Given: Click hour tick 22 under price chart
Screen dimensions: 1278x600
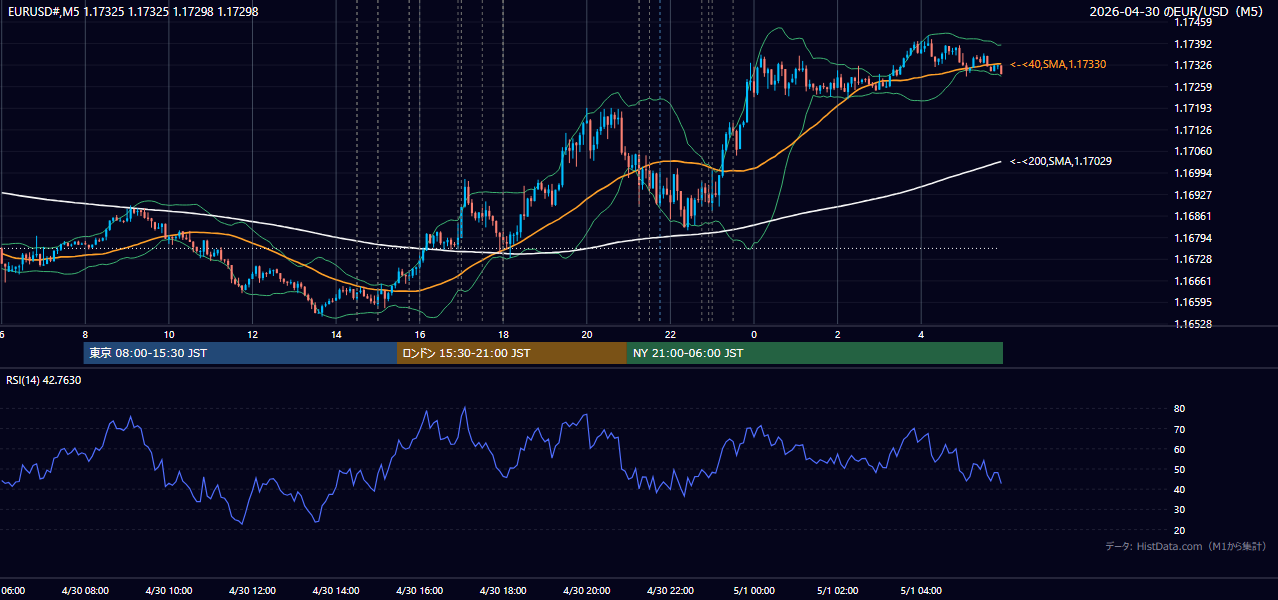Looking at the screenshot, I should point(670,334).
